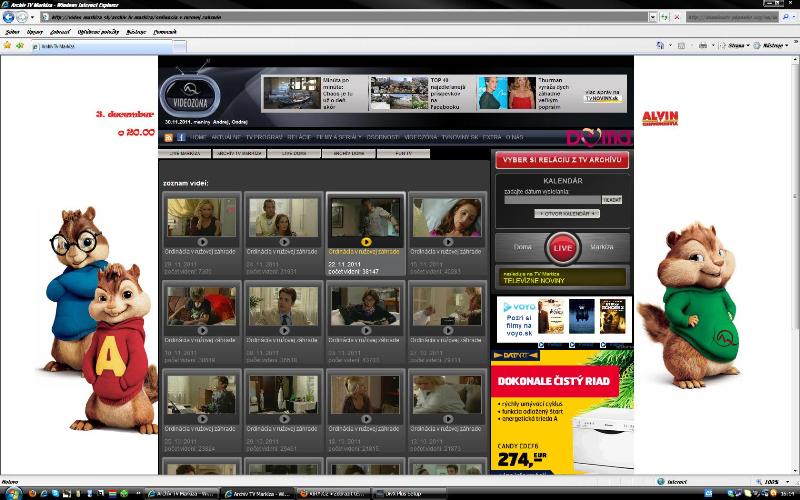Open the Úpravy menu
The width and height of the screenshot is (800, 500).
(x=35, y=32)
